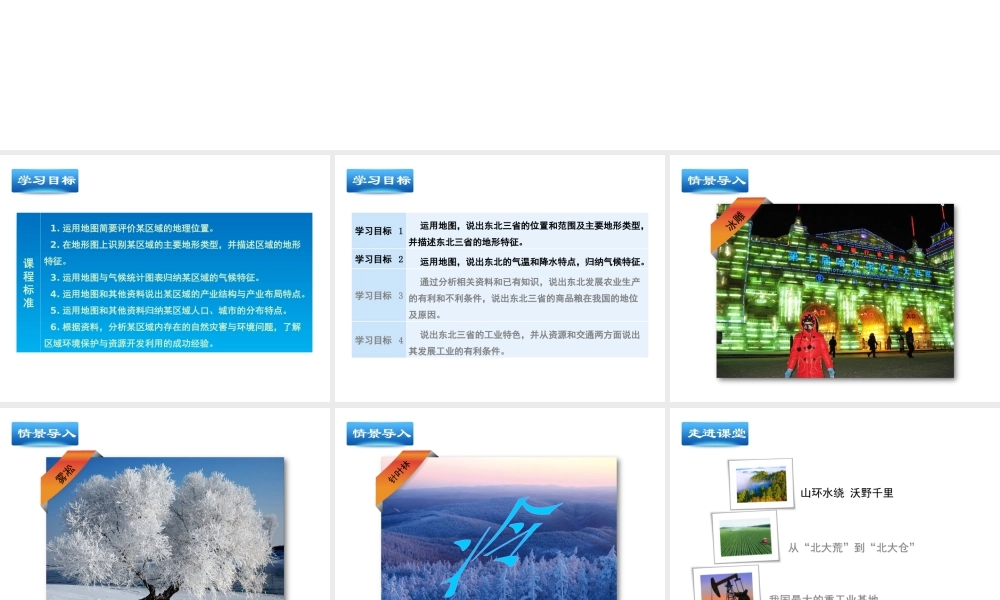
Task: Select the '学习目标 1' table cell
Action: pyautogui.click(x=379, y=231)
